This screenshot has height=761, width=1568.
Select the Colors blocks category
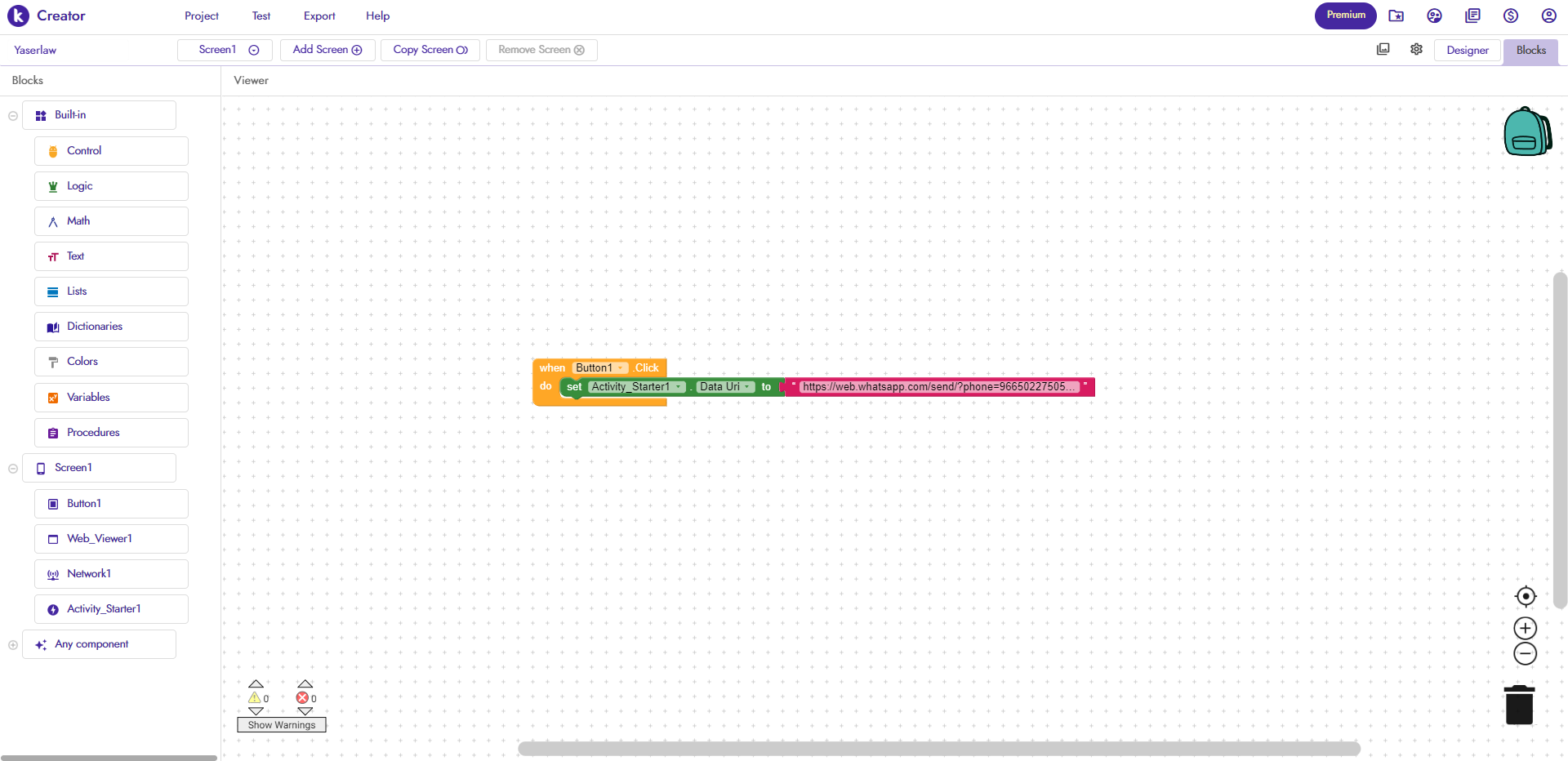point(111,362)
